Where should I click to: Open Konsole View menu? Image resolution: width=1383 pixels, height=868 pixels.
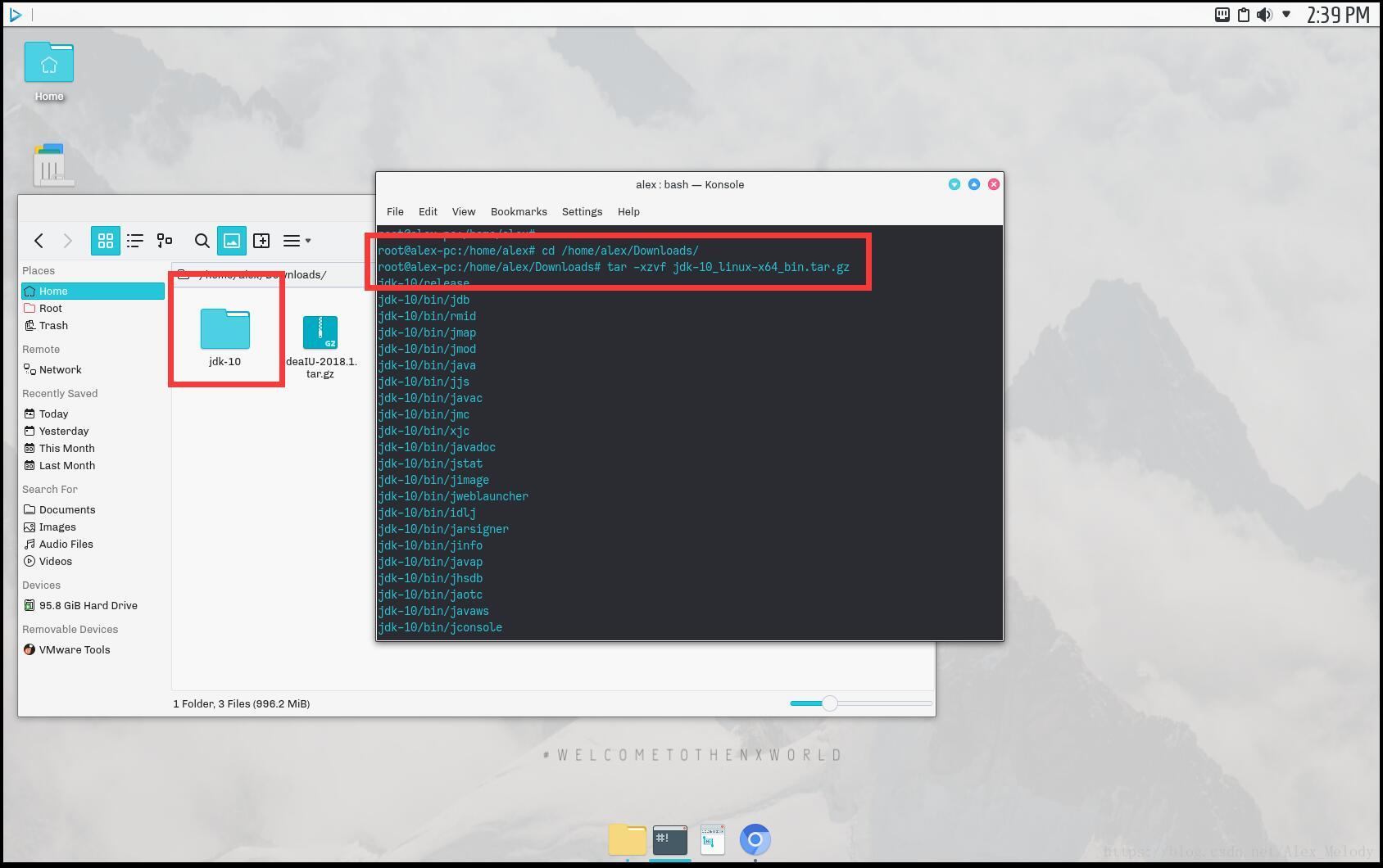(464, 211)
